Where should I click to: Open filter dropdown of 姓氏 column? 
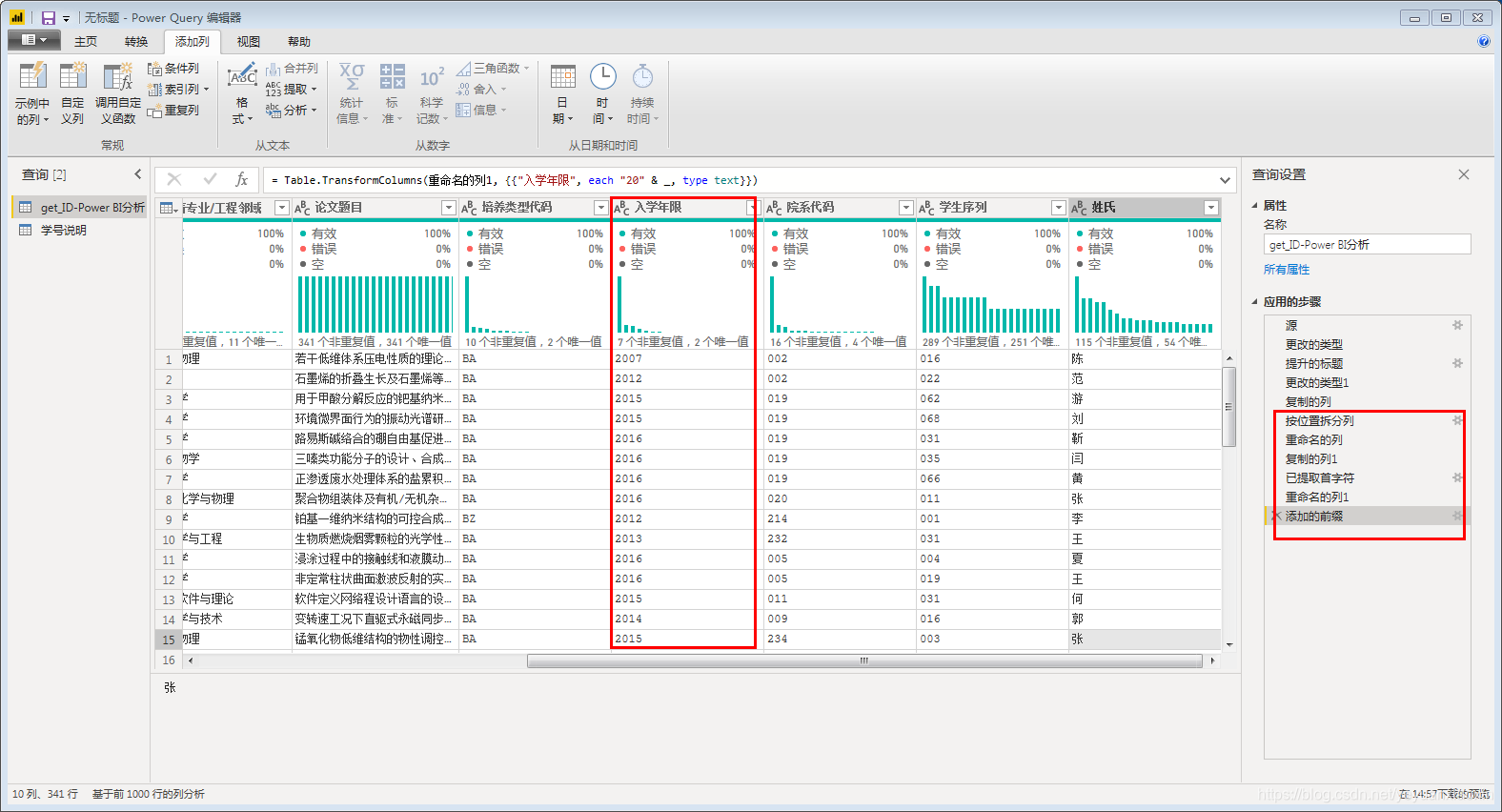tap(1210, 208)
